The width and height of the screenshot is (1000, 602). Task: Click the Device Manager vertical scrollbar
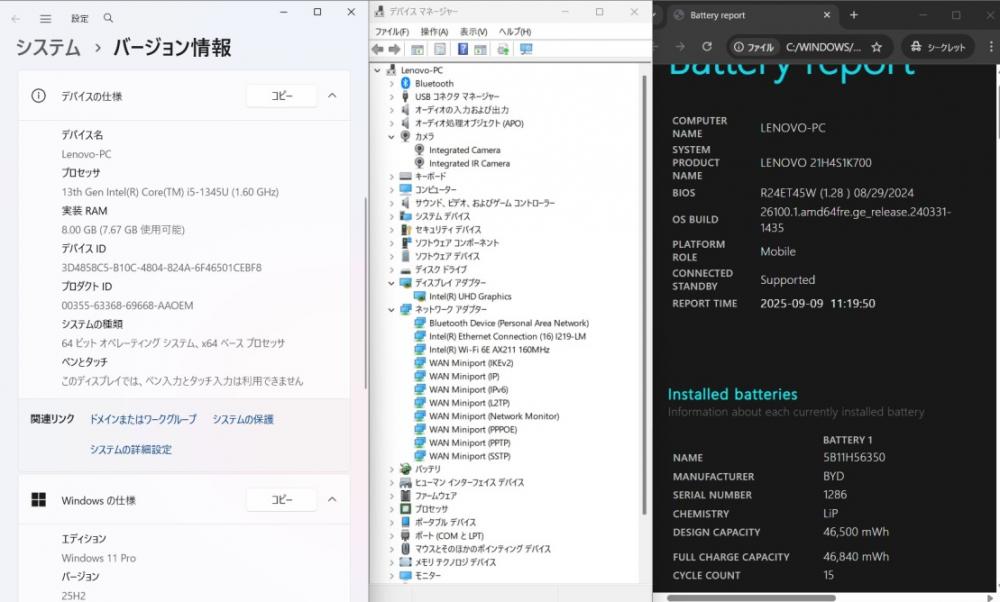point(644,295)
